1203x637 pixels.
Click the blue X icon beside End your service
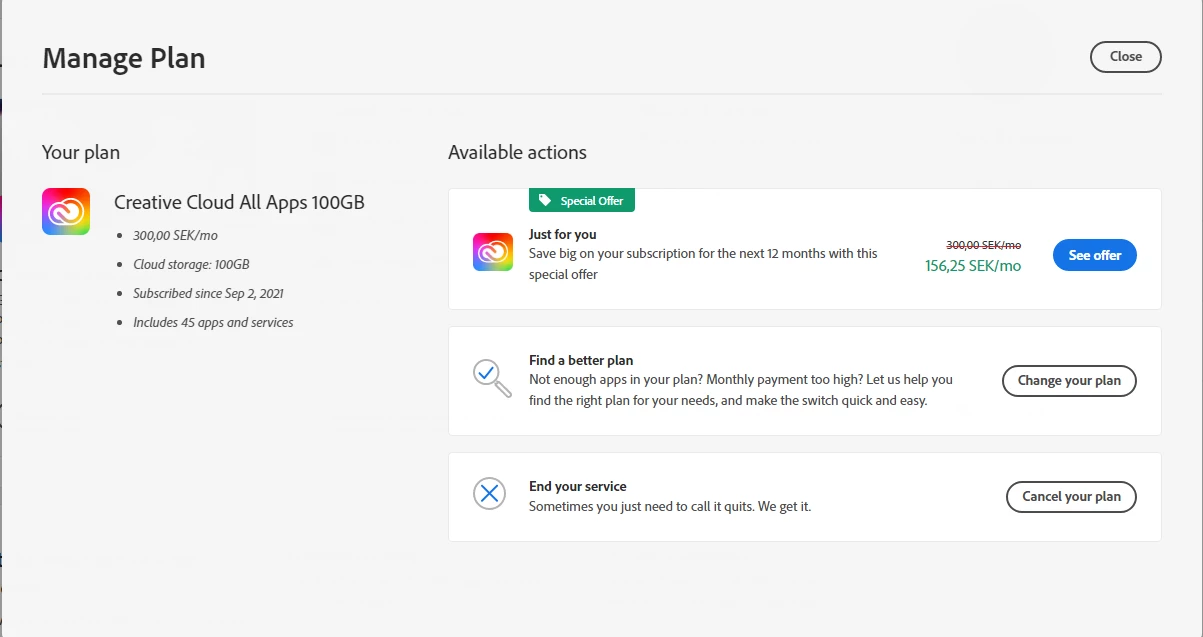489,493
